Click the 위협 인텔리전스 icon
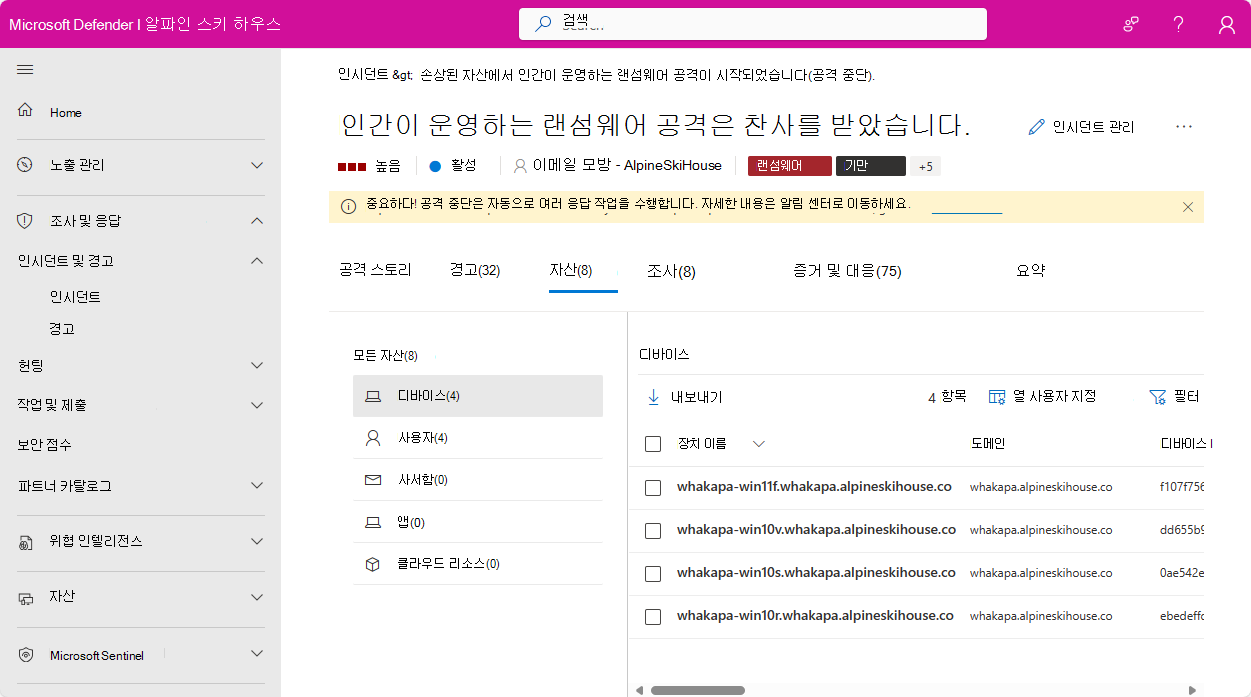Image resolution: width=1251 pixels, height=697 pixels. click(x=25, y=542)
